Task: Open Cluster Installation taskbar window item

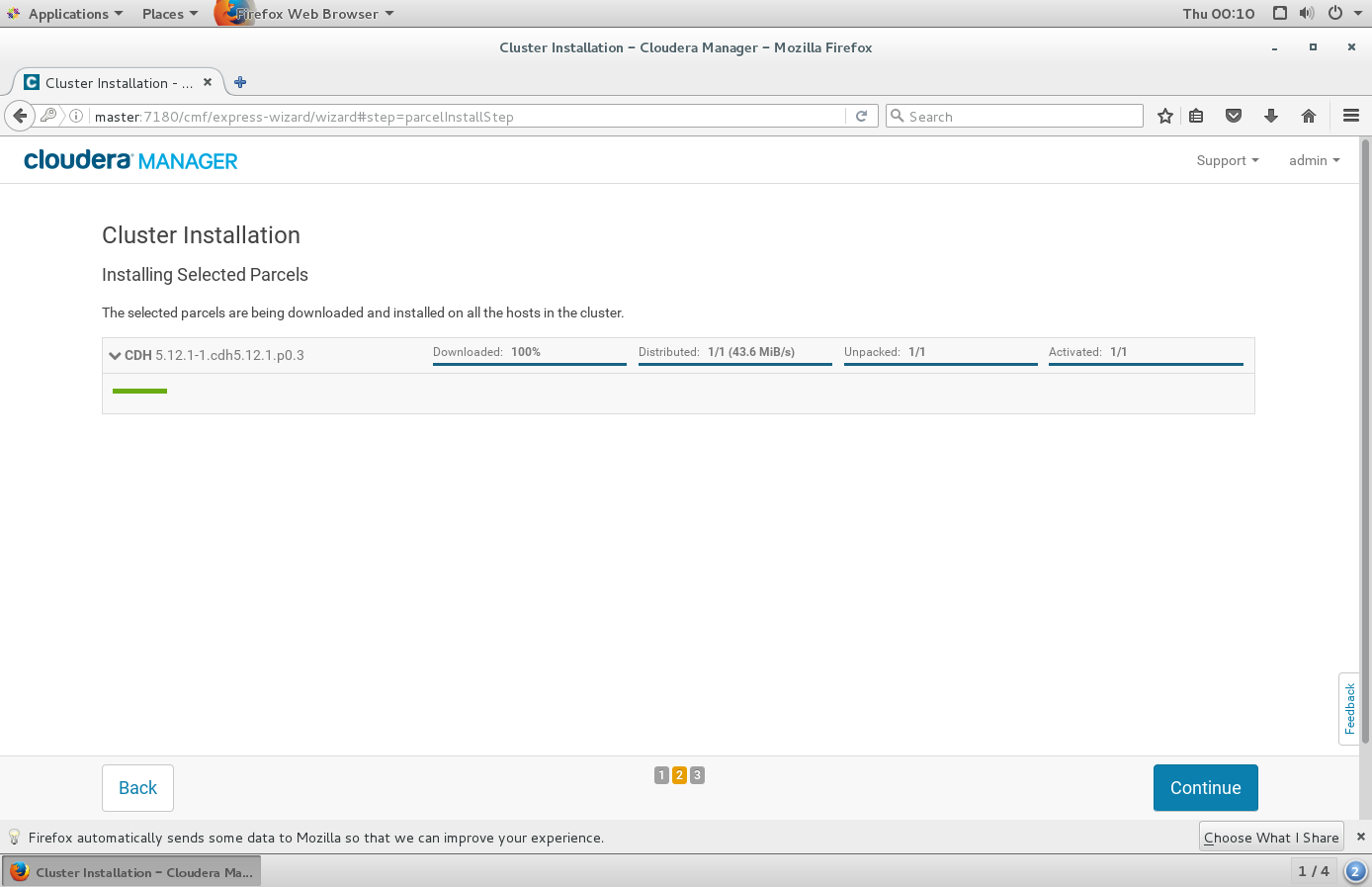Action: [131, 871]
